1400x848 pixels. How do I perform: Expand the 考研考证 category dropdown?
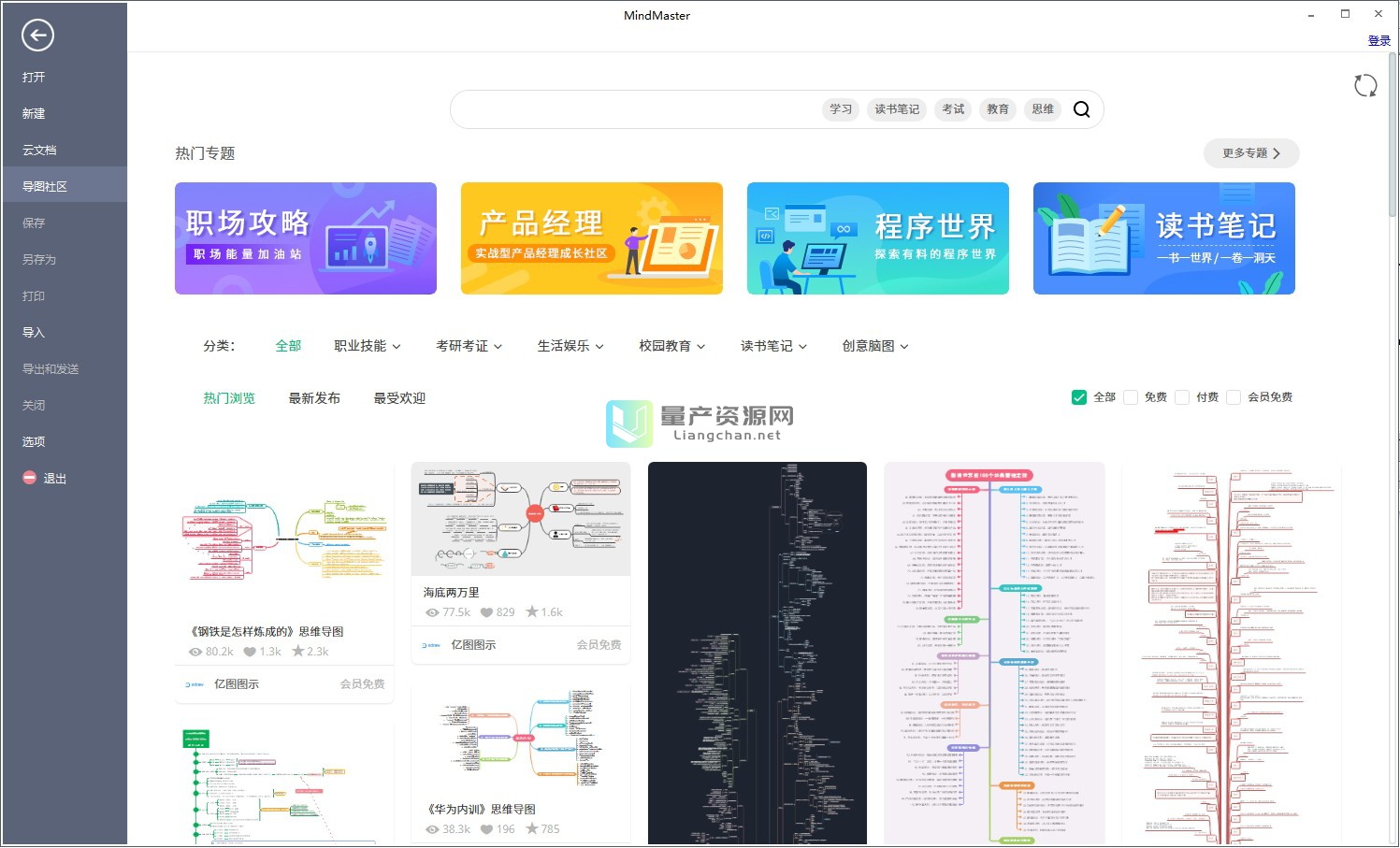tap(469, 346)
